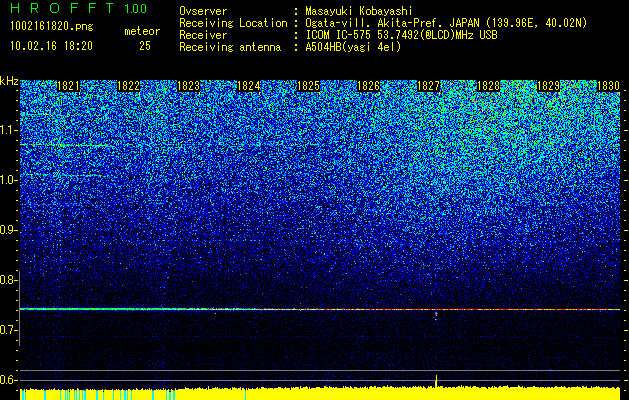Click the 1.0 kHz axis label
629x400 pixels.
pyautogui.click(x=8, y=180)
